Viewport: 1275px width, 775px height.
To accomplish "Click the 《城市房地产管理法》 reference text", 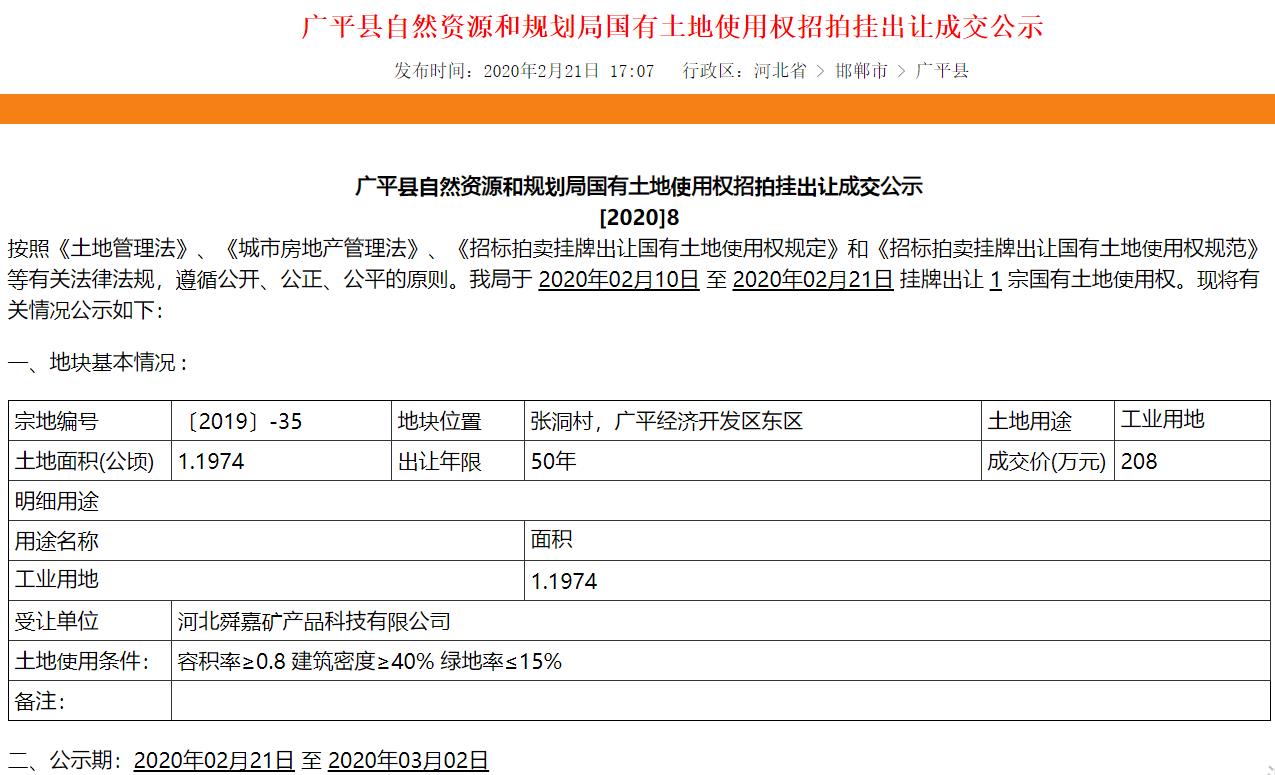I will click(322, 249).
